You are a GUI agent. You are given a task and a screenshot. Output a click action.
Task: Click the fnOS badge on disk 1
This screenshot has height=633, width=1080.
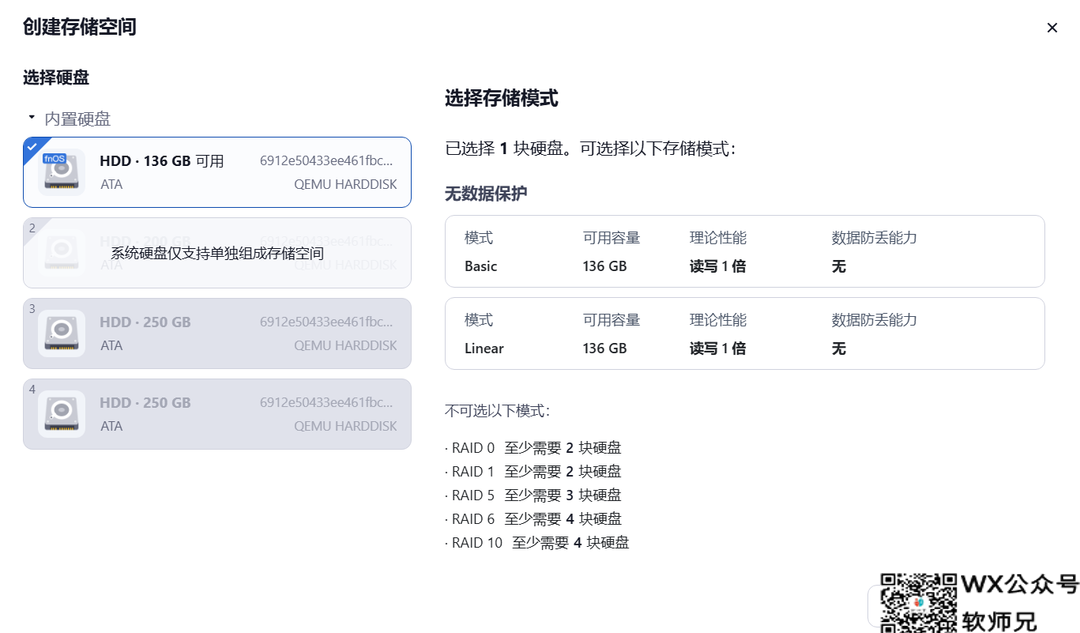coord(54,159)
